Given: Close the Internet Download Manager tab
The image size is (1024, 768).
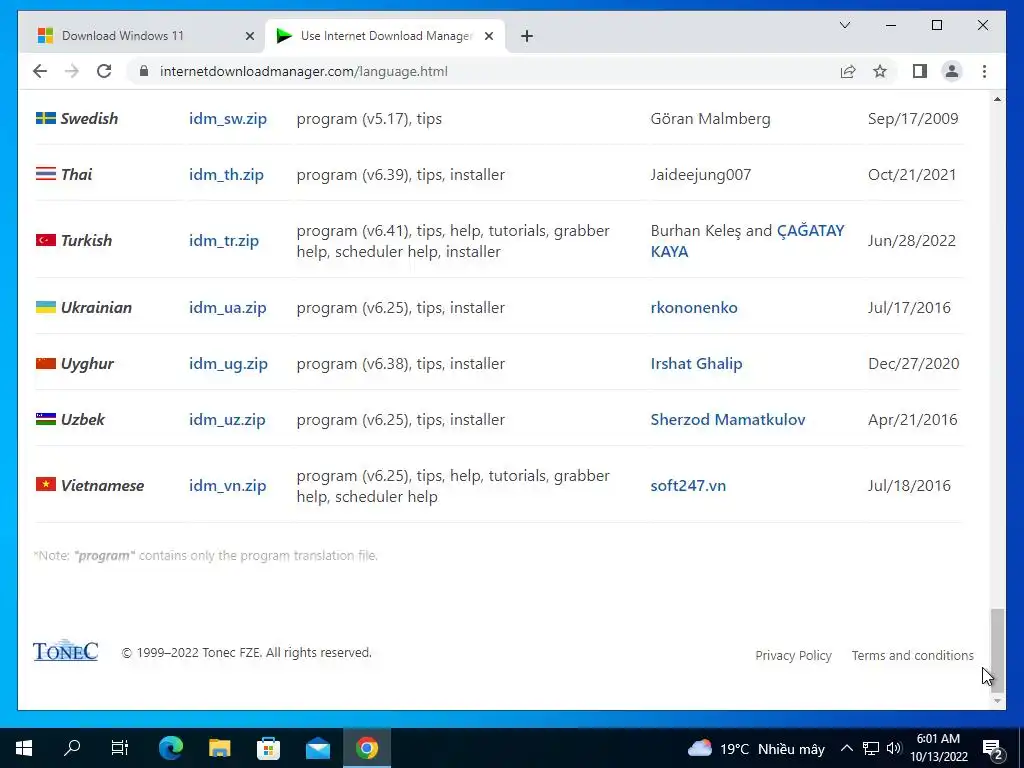Looking at the screenshot, I should click(488, 36).
